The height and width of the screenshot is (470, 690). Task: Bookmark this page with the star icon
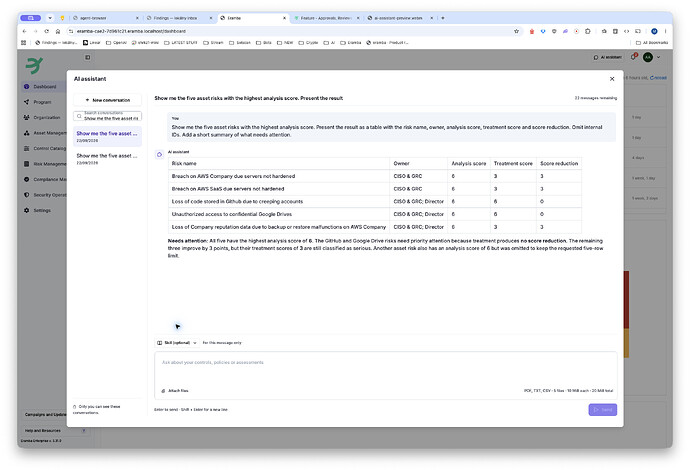[516, 31]
